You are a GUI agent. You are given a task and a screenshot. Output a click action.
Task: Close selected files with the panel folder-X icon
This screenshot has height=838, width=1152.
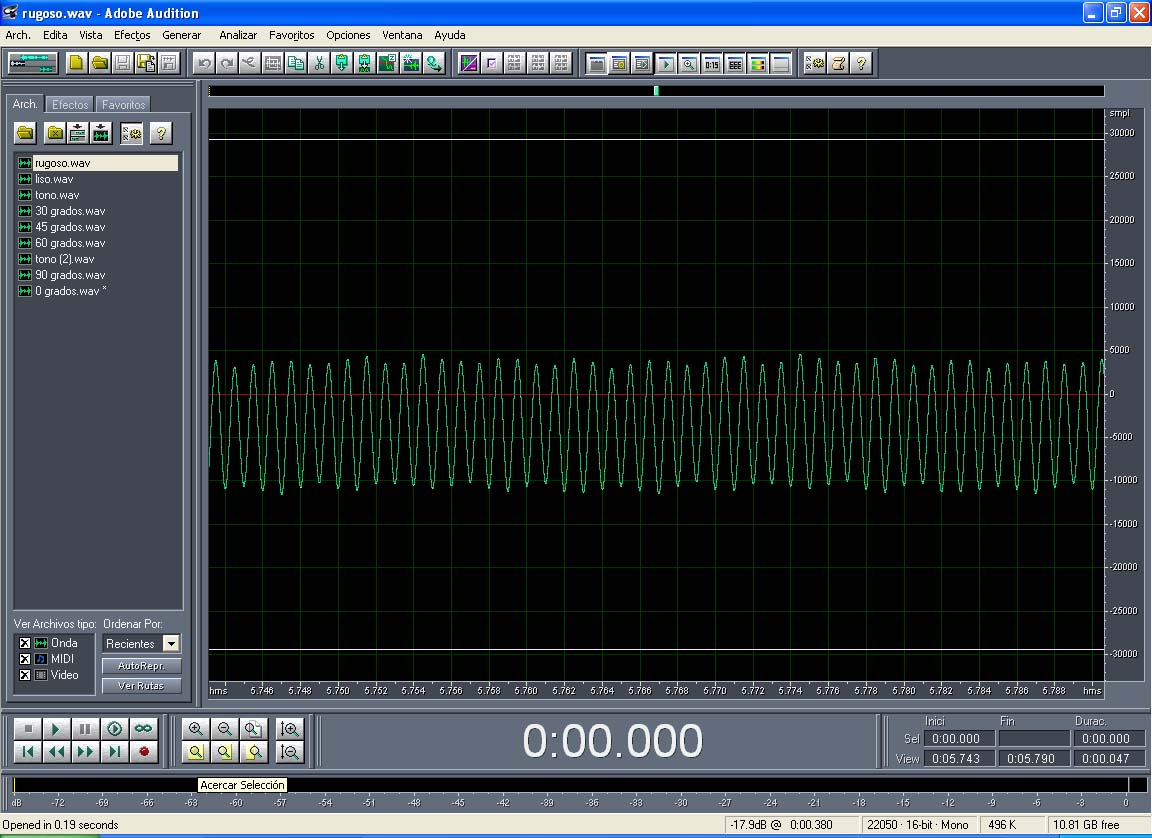tap(55, 133)
